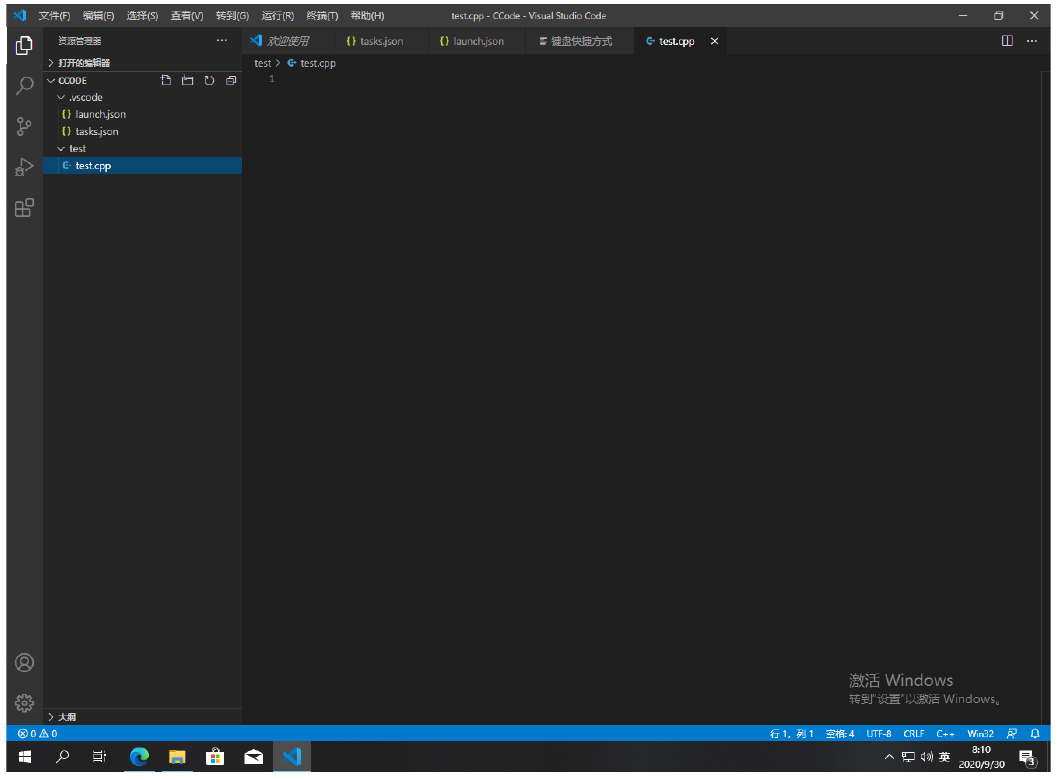Click the New File icon in explorer
This screenshot has height=780, width=1058.
tap(167, 81)
